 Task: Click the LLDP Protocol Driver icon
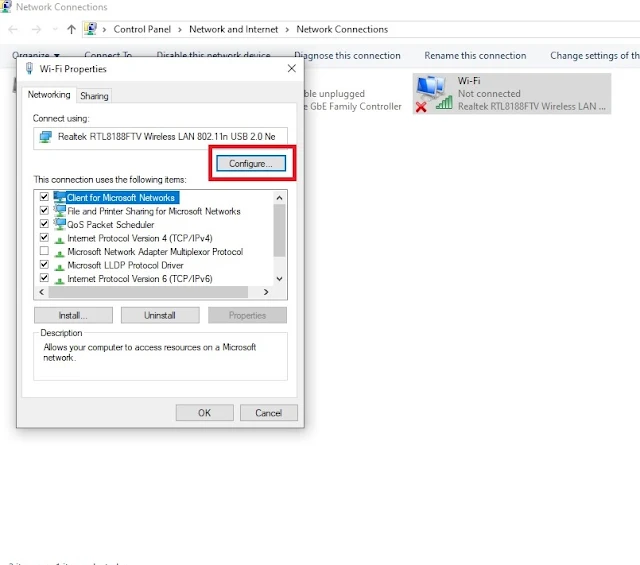[x=60, y=267]
